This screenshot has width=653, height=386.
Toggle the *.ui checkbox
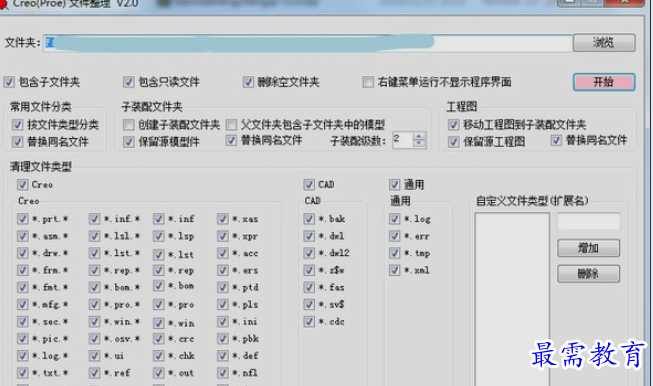[95, 356]
